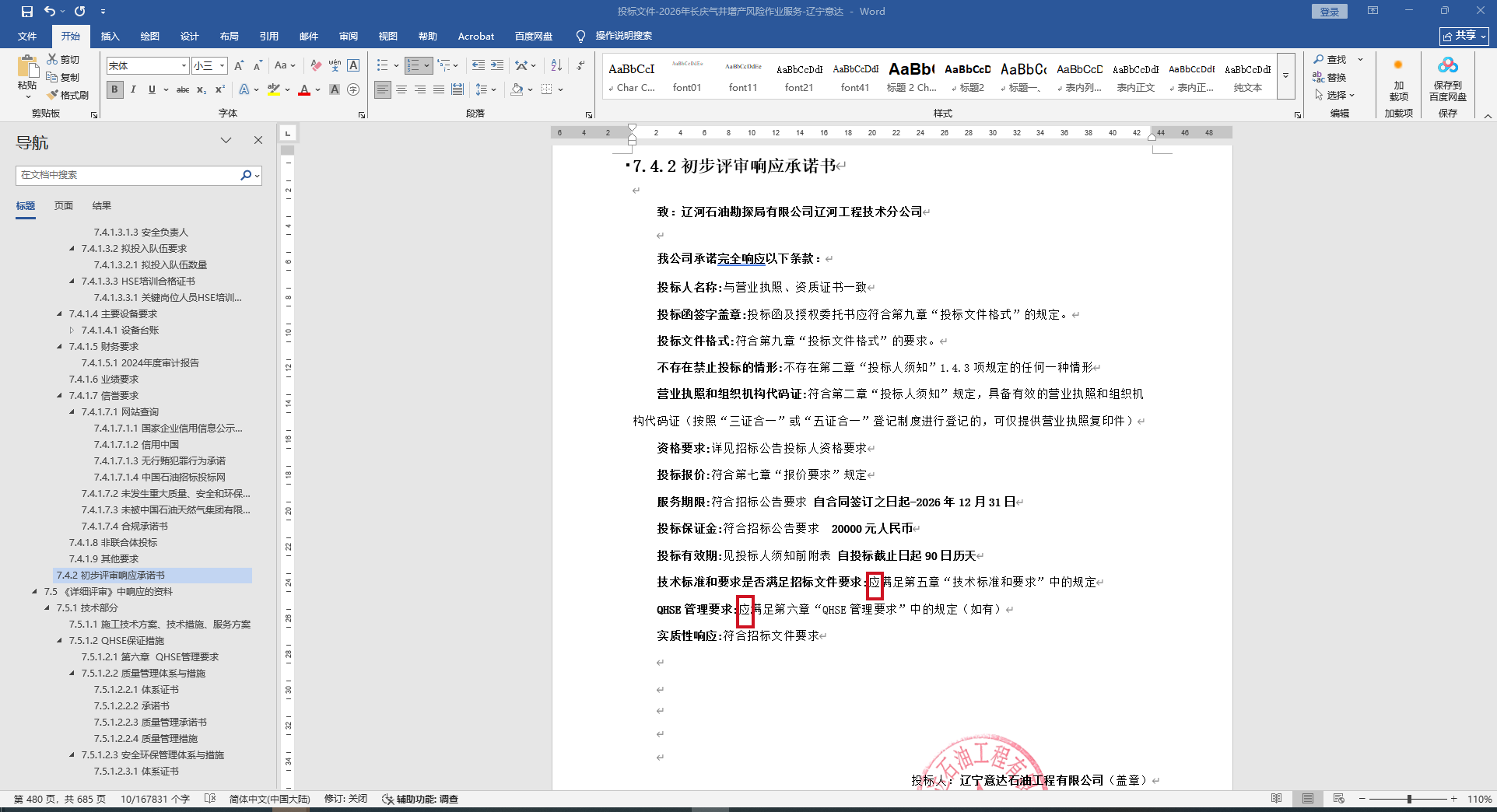The width and height of the screenshot is (1497, 812).
Task: Adjust the zoom slider handle
Action: point(1409,799)
